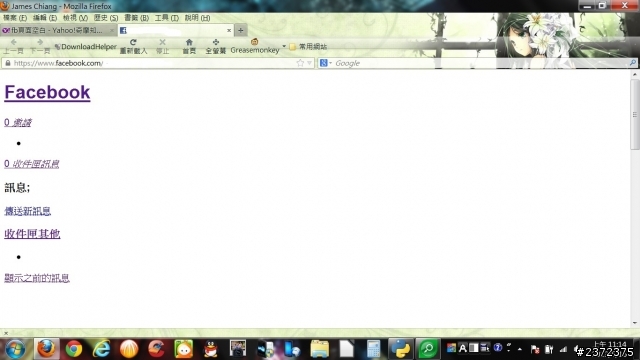Open the Calculator taskbar icon
The width and height of the screenshot is (640, 360).
pos(373,349)
